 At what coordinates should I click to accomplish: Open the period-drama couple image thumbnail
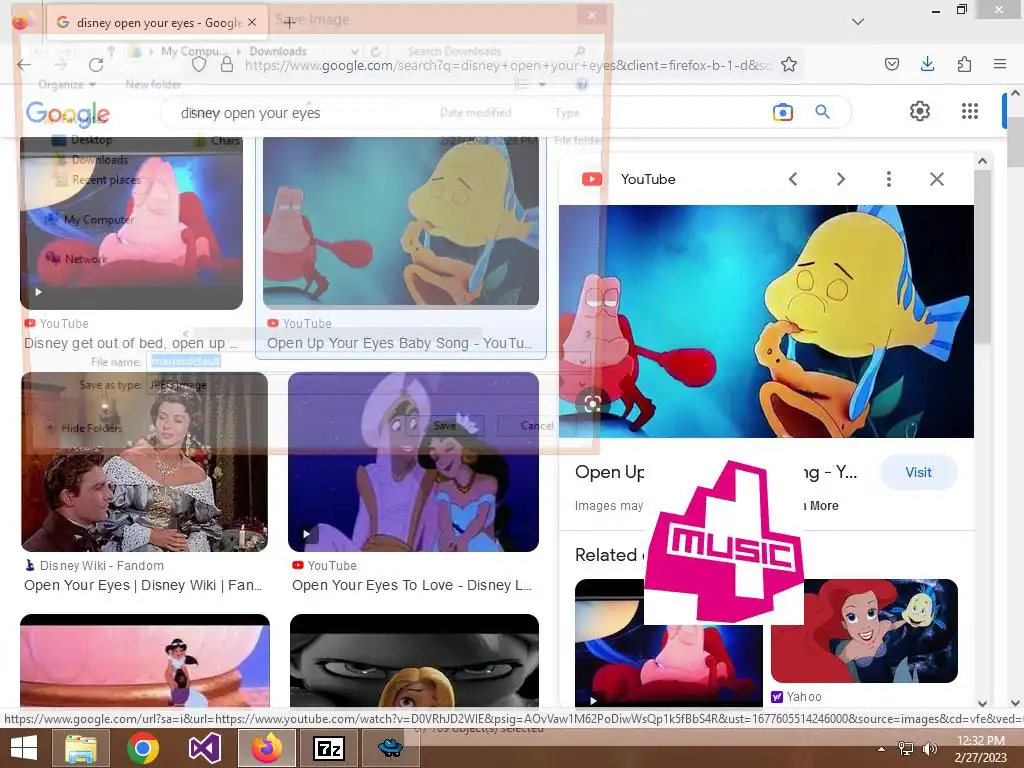pos(144,462)
